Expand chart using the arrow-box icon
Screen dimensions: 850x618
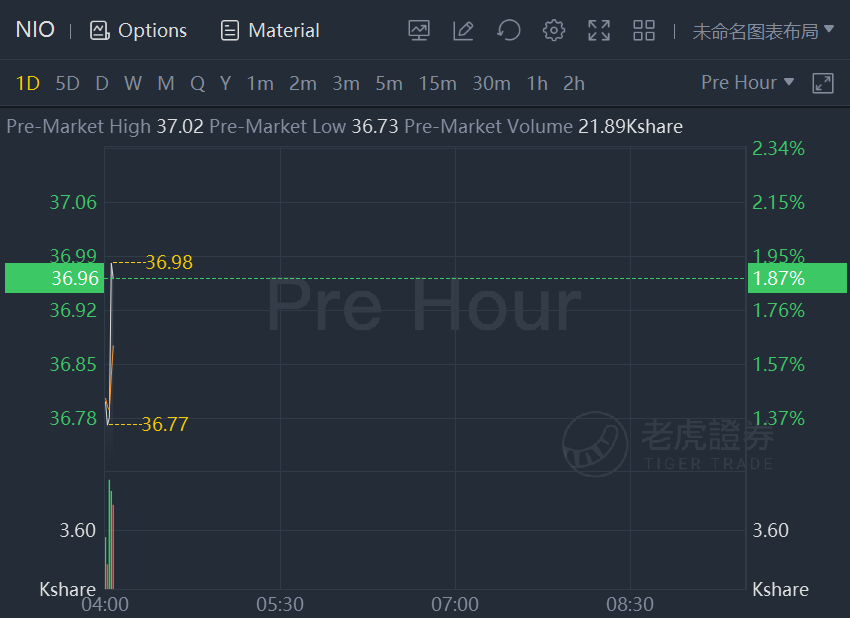pos(822,83)
